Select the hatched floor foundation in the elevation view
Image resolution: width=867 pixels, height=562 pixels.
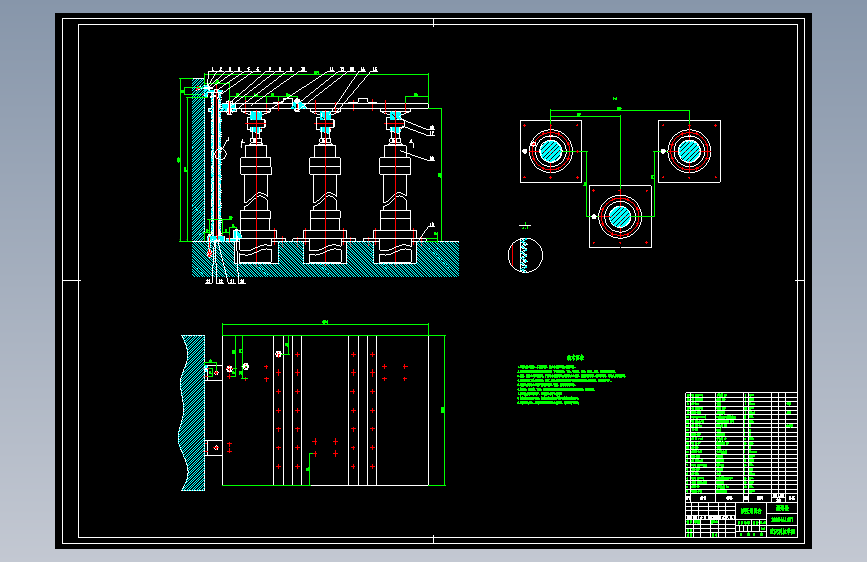325,259
